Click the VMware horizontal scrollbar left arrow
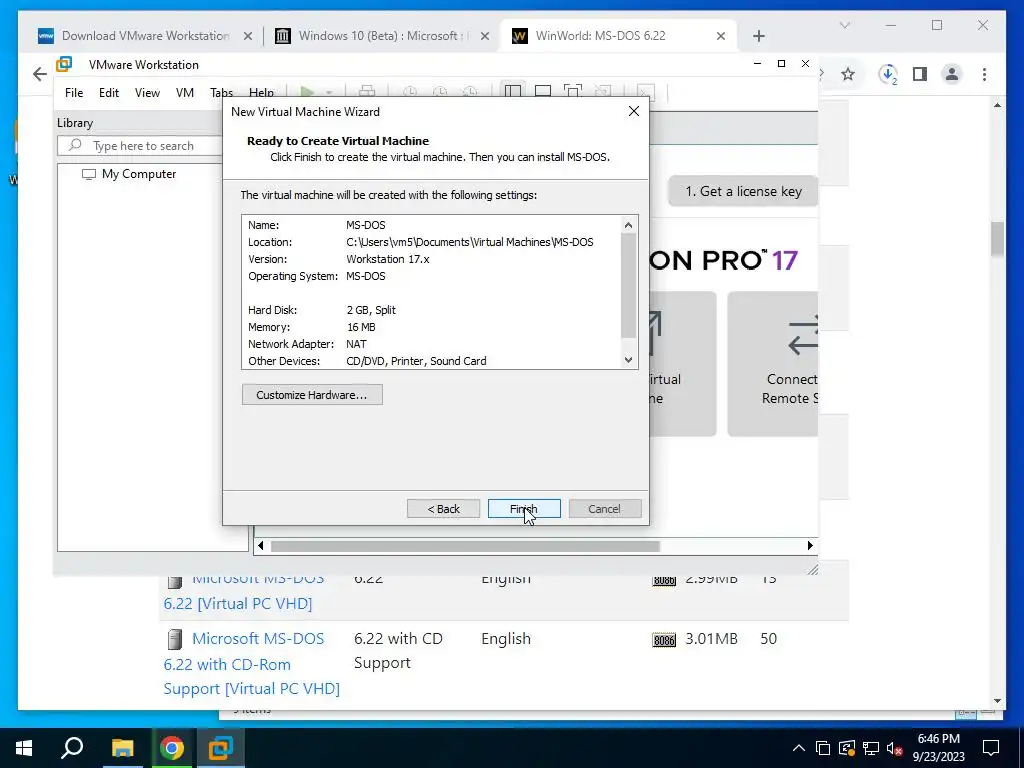 click(x=261, y=545)
